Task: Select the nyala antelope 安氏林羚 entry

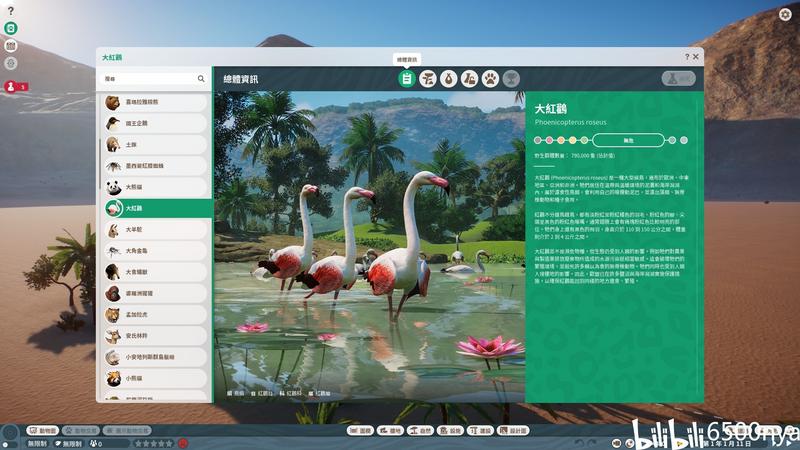Action: point(155,336)
